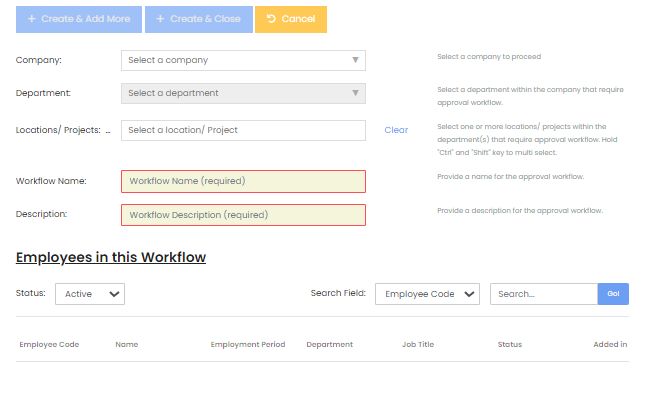Run the employee search with Go!
Viewport: 645px width, 402px height.
613,294
